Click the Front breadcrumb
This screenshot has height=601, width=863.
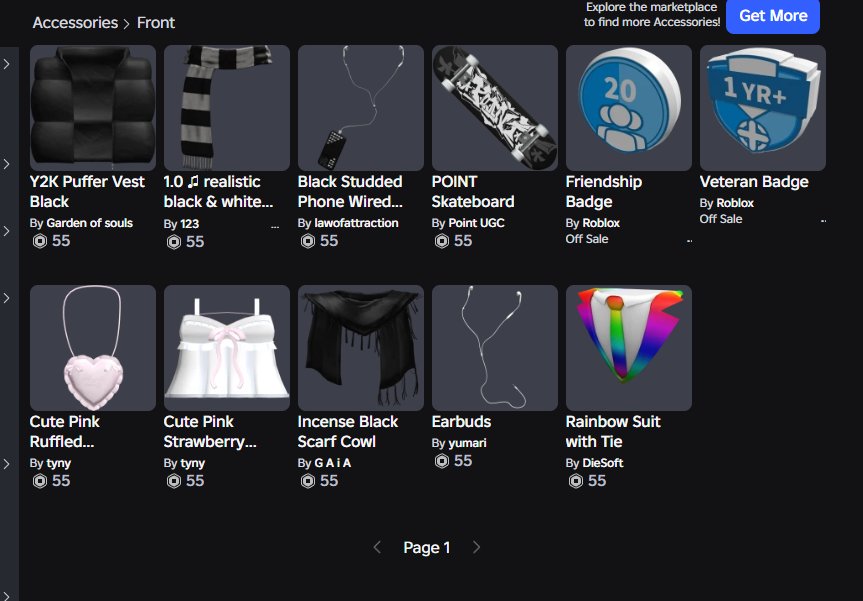[x=156, y=23]
